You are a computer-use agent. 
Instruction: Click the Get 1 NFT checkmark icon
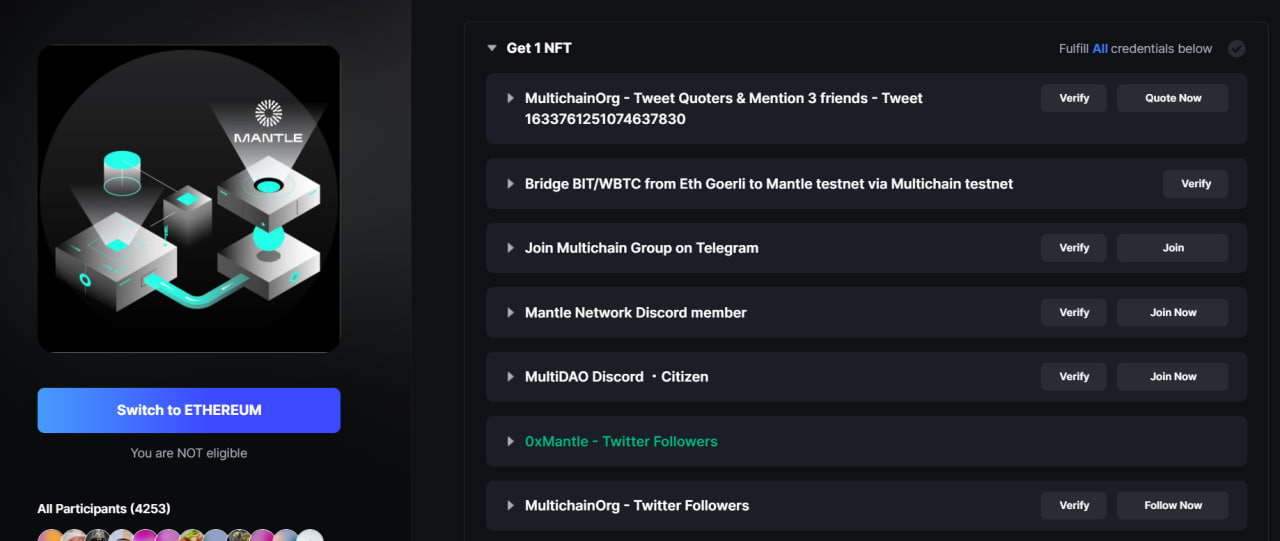pyautogui.click(x=1236, y=48)
